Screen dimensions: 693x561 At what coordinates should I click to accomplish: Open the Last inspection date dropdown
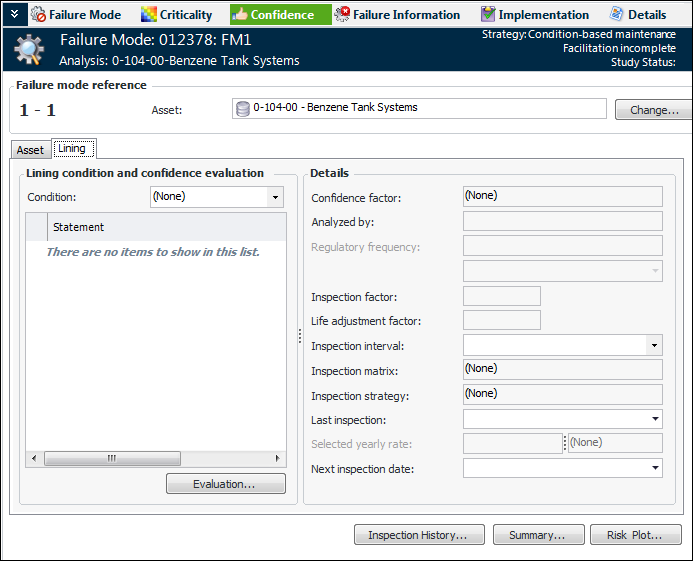[x=655, y=419]
